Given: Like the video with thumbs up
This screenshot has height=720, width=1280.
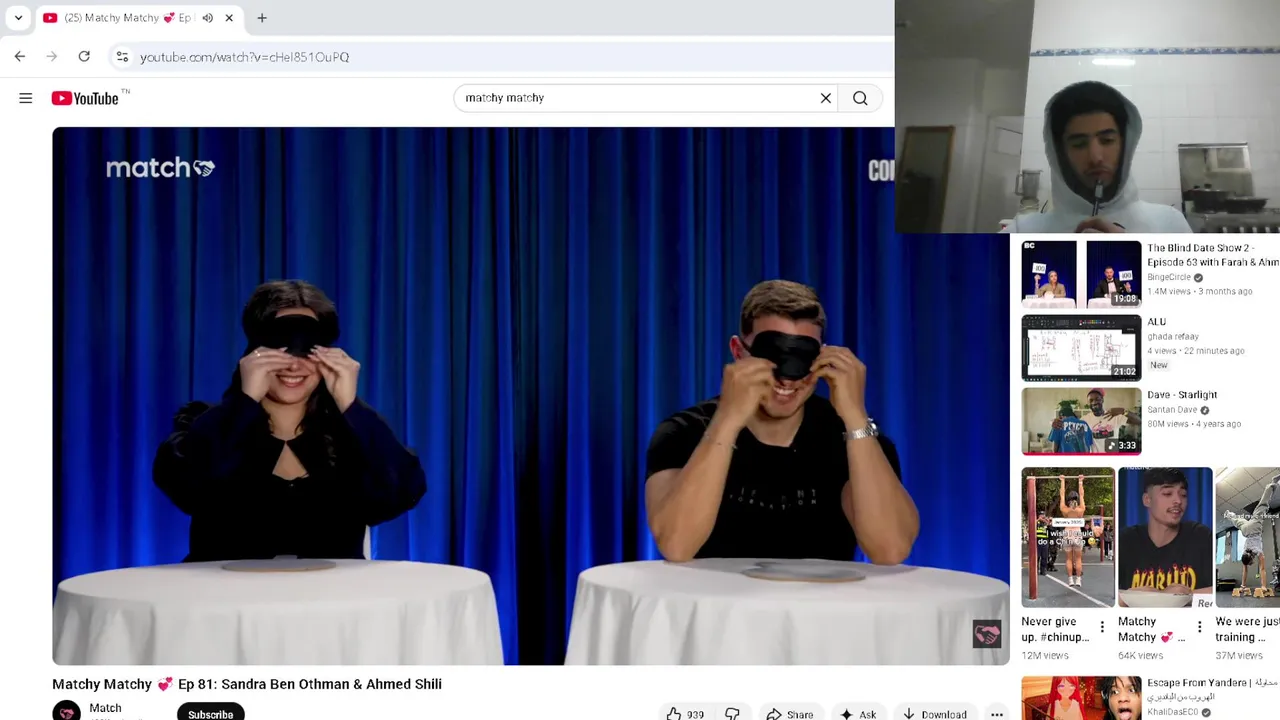Looking at the screenshot, I should (685, 714).
